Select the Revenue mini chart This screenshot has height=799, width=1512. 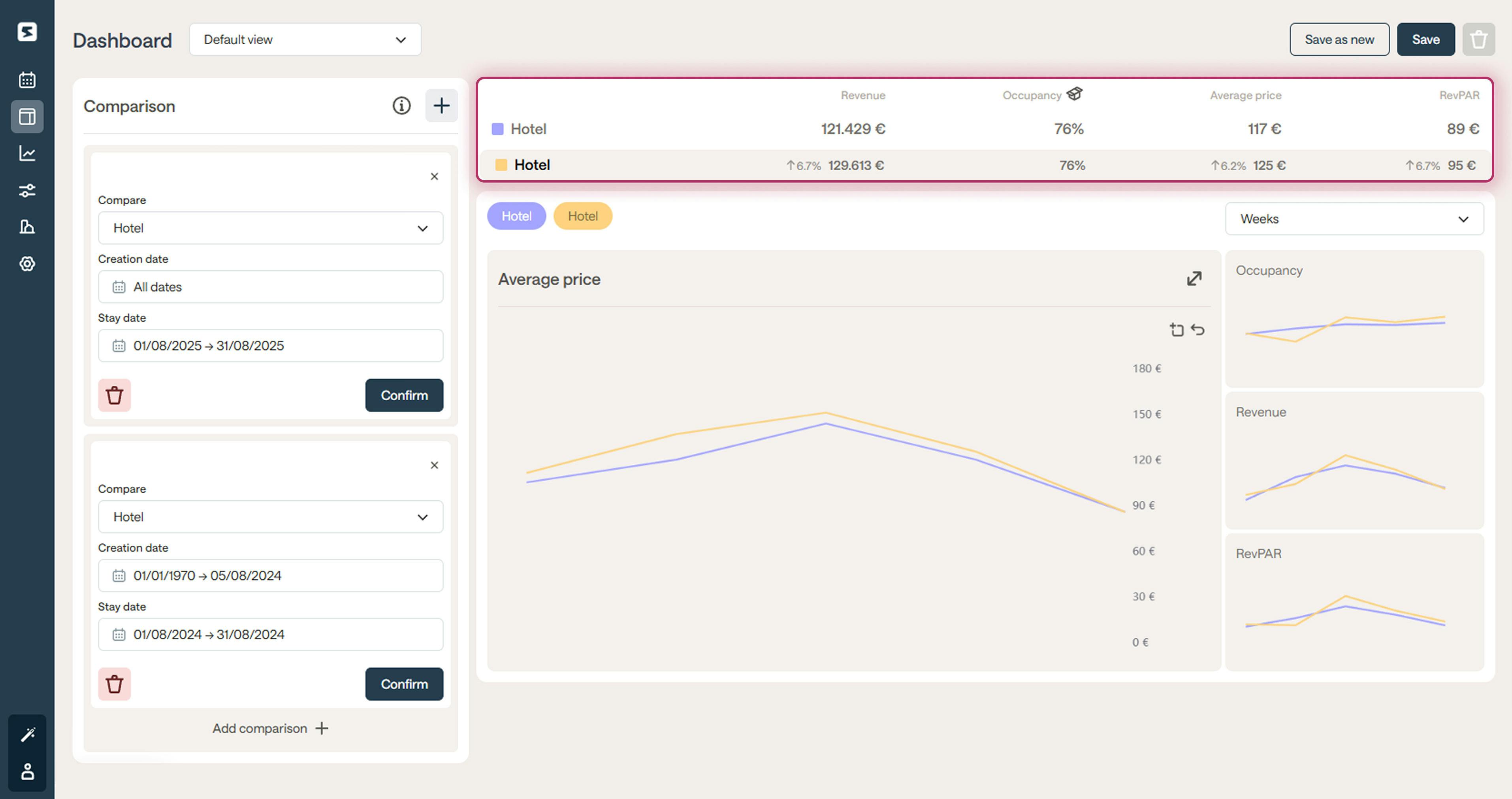pos(1355,460)
